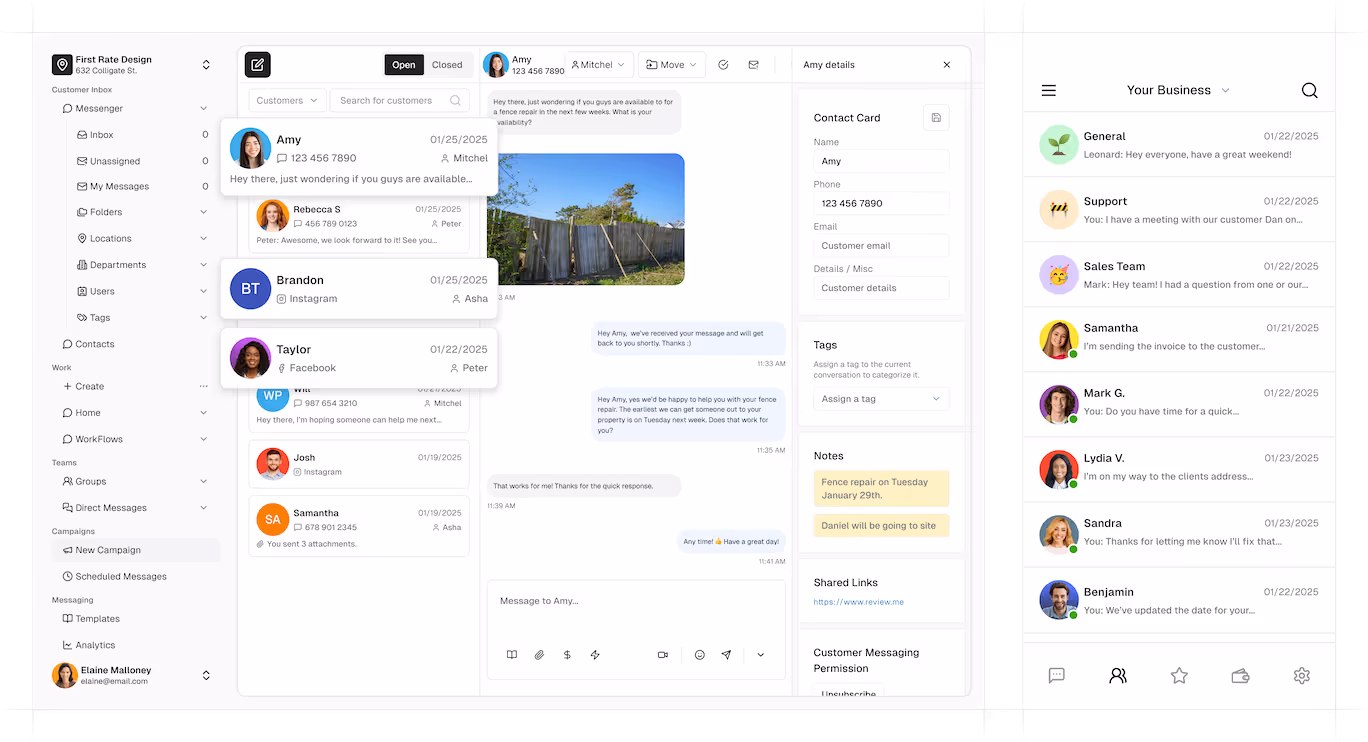Open the new conversation compose icon
This screenshot has width=1368, height=742.
pos(257,64)
